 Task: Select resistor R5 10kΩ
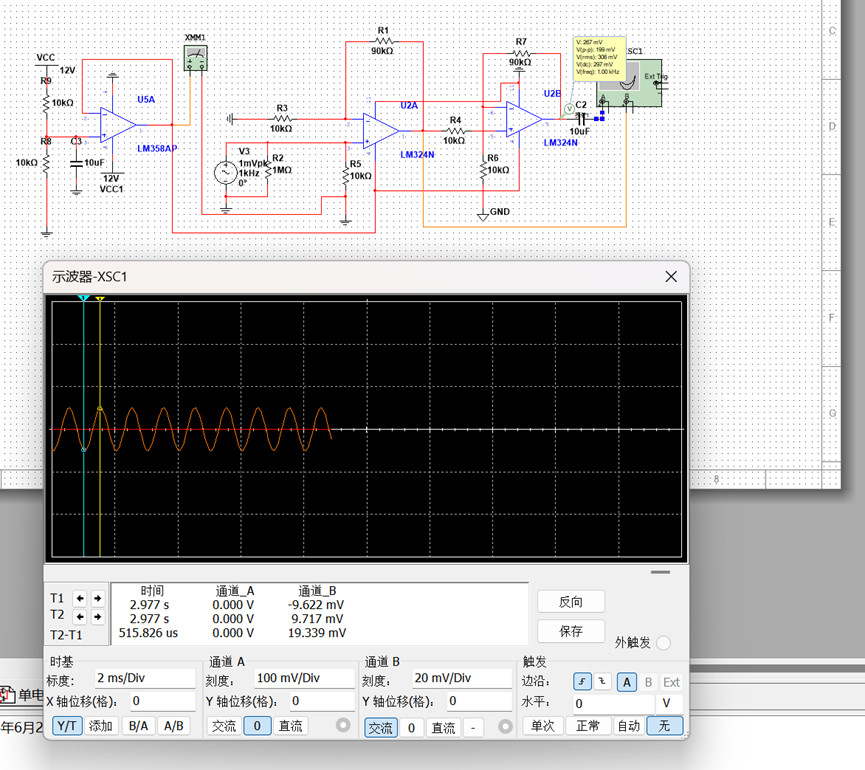click(x=346, y=175)
